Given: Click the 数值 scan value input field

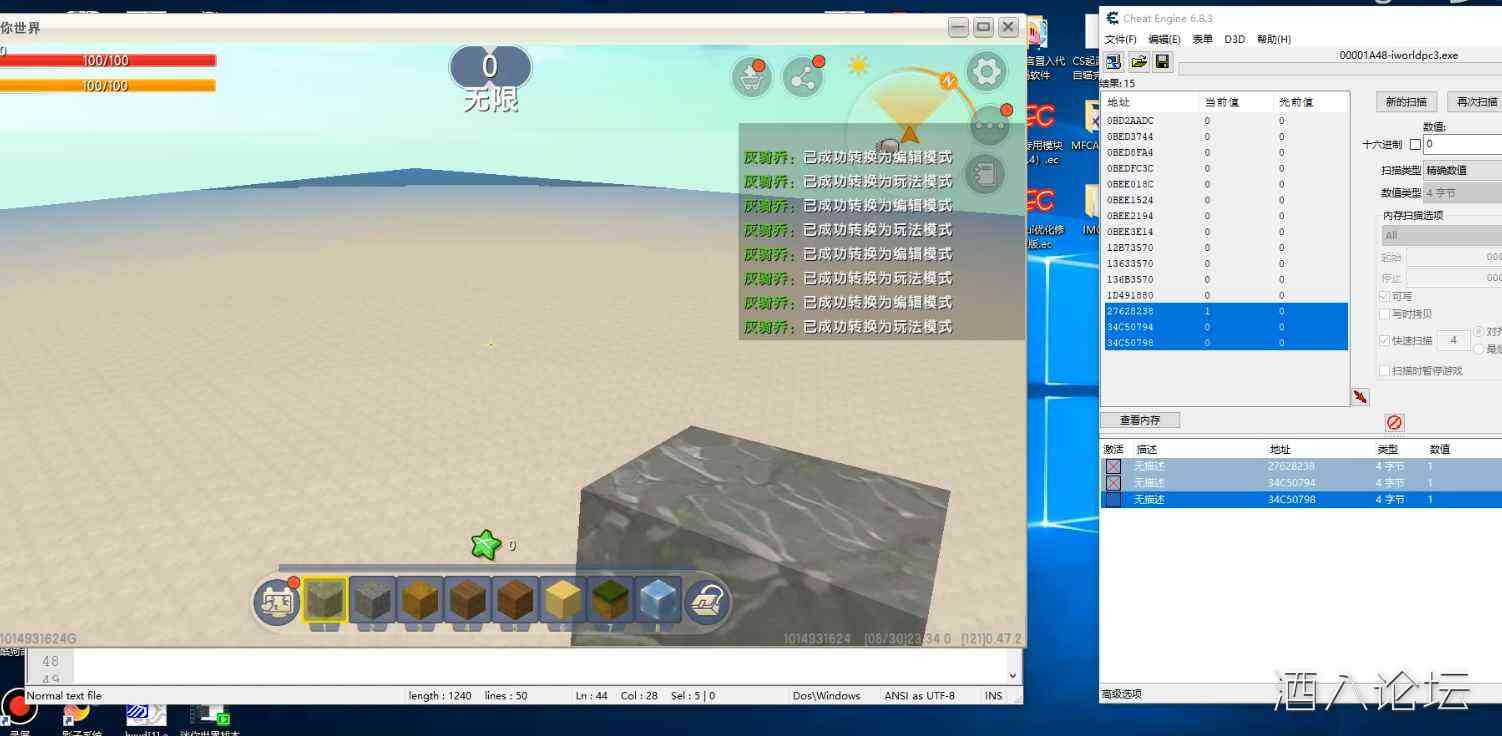Looking at the screenshot, I should (1462, 144).
